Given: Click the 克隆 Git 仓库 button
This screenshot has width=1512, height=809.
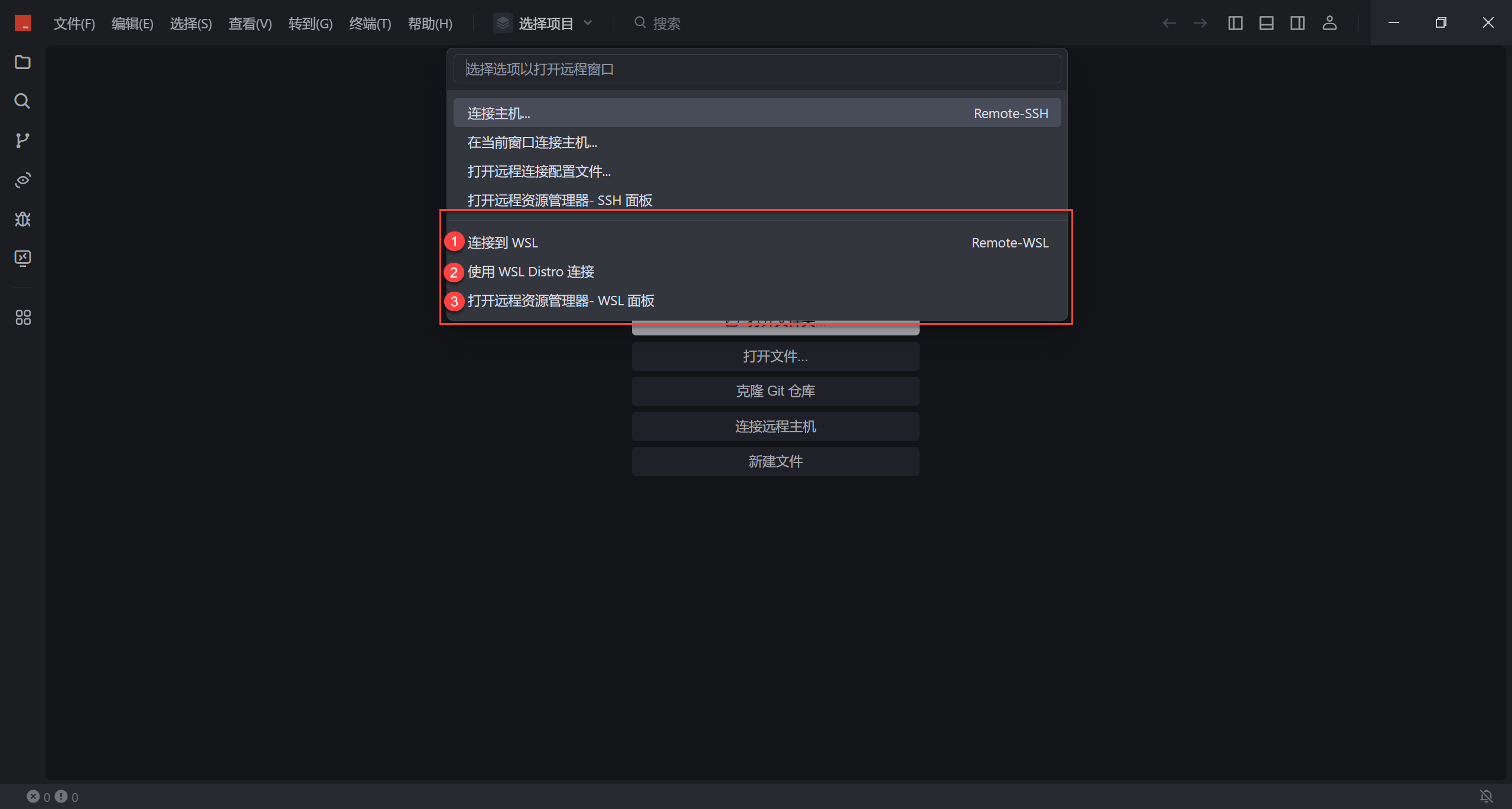Looking at the screenshot, I should (x=775, y=391).
